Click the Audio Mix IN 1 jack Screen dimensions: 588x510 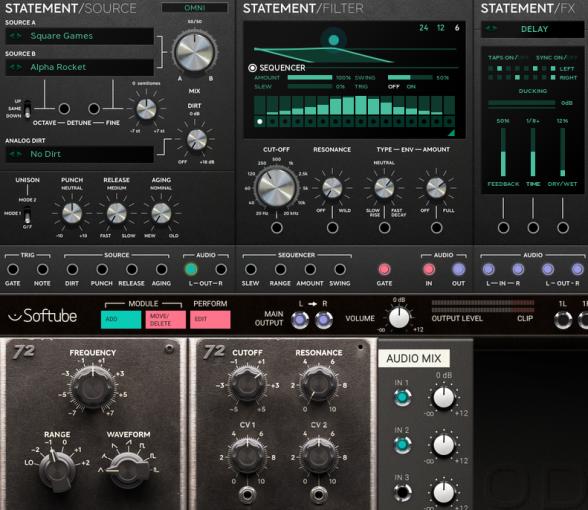402,398
